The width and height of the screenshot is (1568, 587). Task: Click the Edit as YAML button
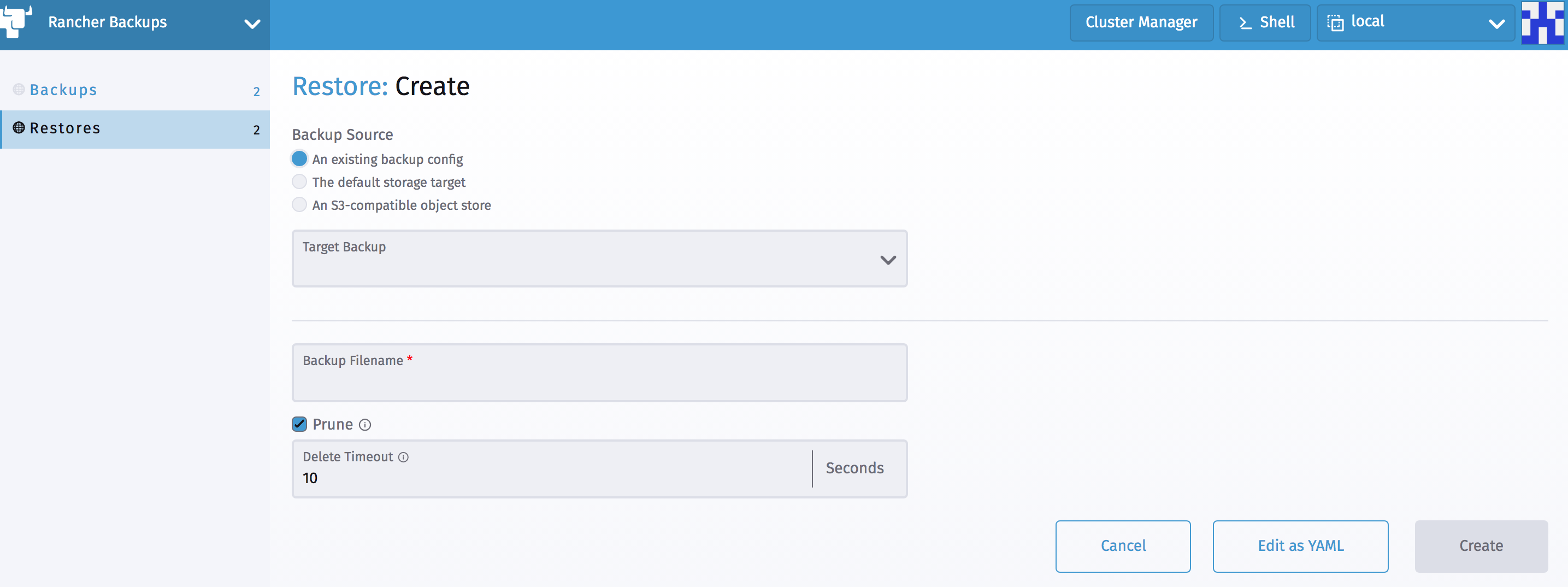1300,546
